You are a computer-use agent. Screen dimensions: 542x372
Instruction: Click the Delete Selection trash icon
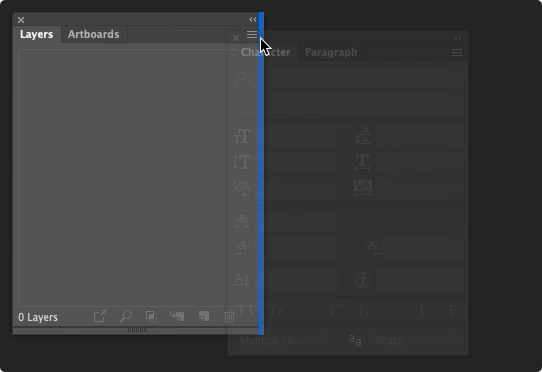tap(230, 316)
